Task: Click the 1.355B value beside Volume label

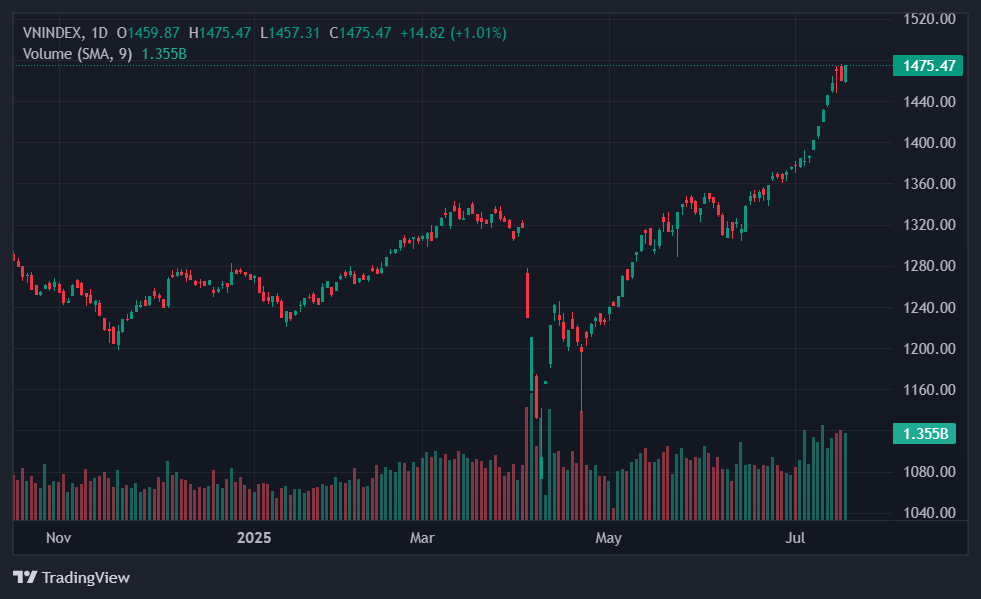Action: pos(164,54)
